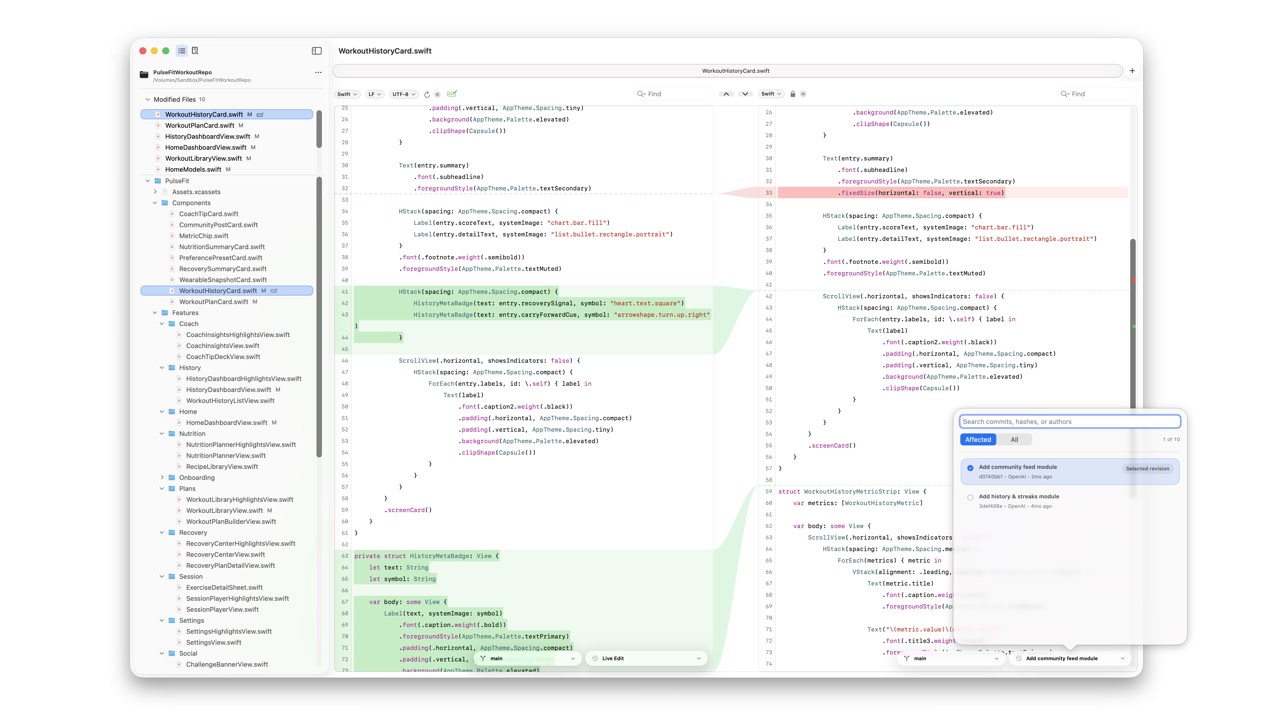Viewport: 1280px width, 720px height.
Task: Open the Live Edit revision dropdown
Action: tap(646, 659)
